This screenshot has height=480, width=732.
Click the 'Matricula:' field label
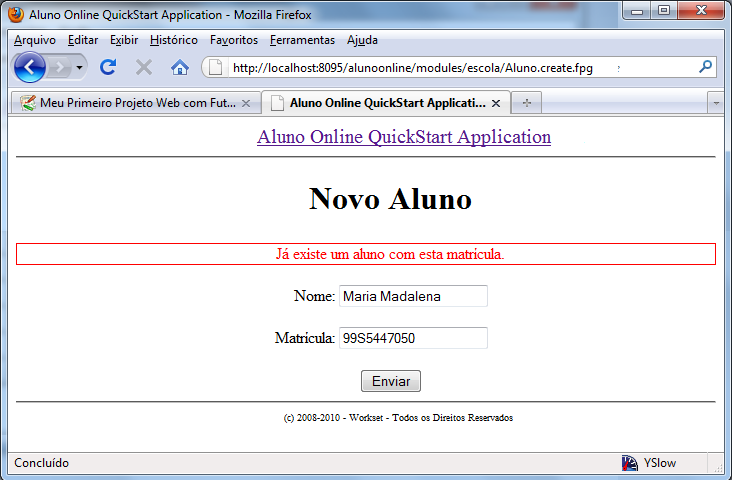[305, 338]
